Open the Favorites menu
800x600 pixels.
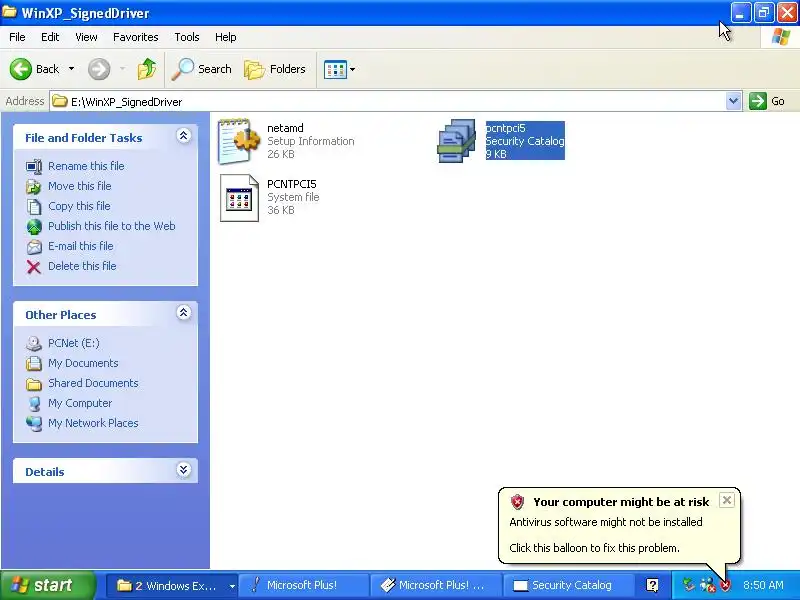(136, 37)
